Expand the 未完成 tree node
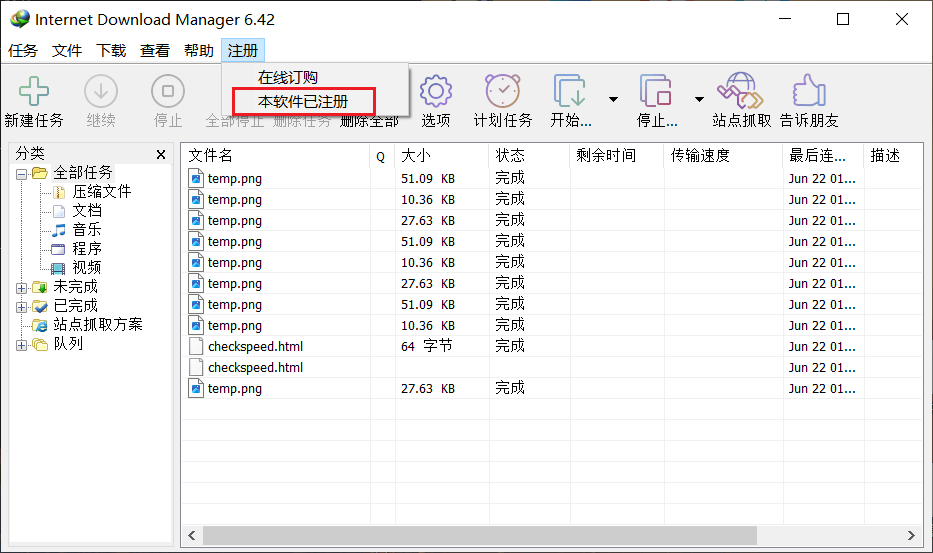This screenshot has width=933, height=553. [x=22, y=288]
